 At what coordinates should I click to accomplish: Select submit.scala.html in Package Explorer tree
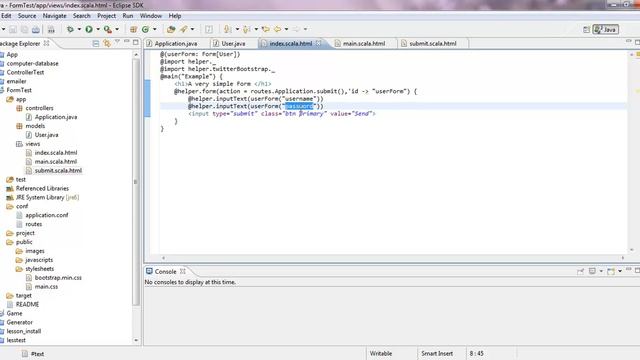(x=58, y=171)
